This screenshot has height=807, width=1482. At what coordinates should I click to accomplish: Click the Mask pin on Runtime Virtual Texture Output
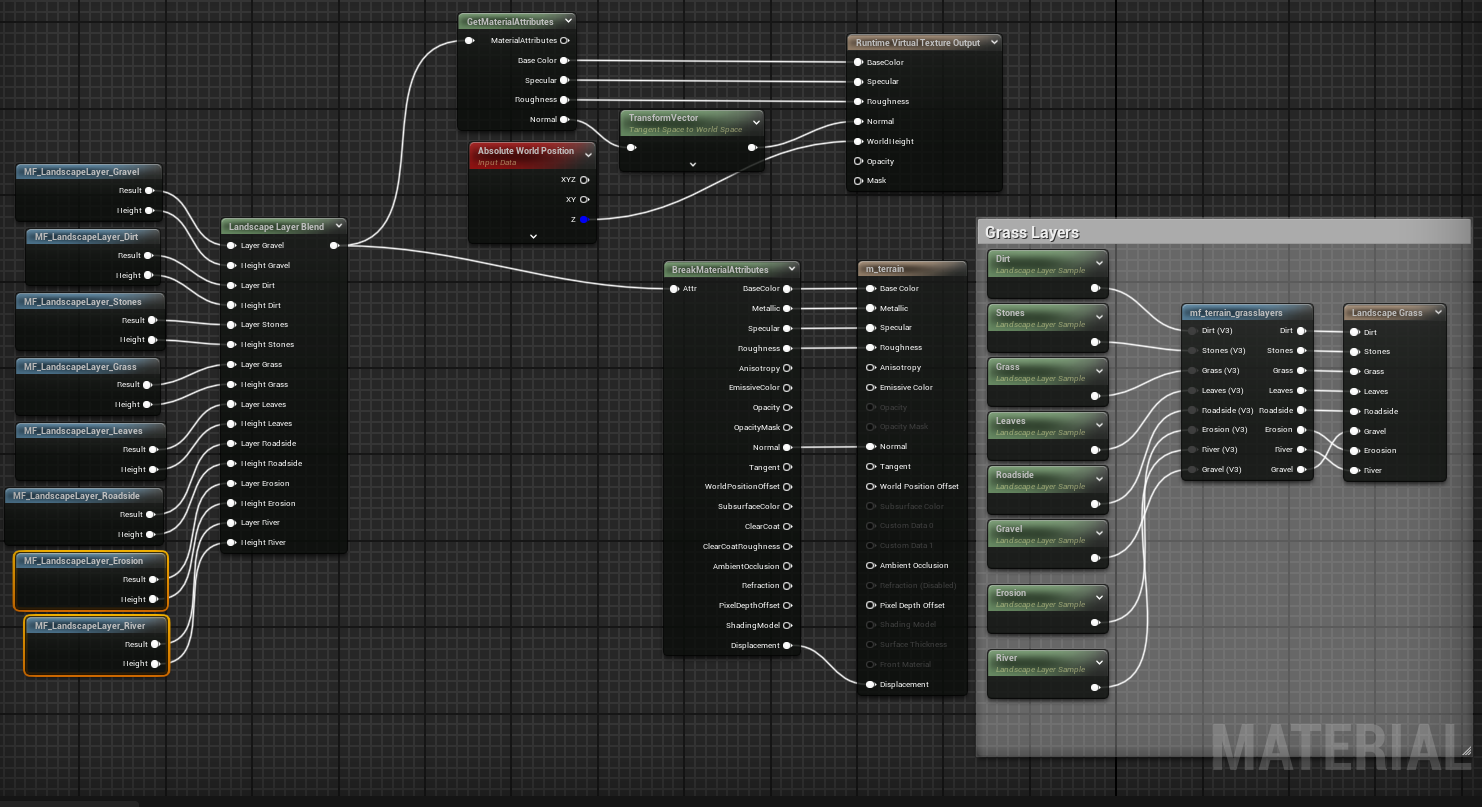tap(858, 181)
